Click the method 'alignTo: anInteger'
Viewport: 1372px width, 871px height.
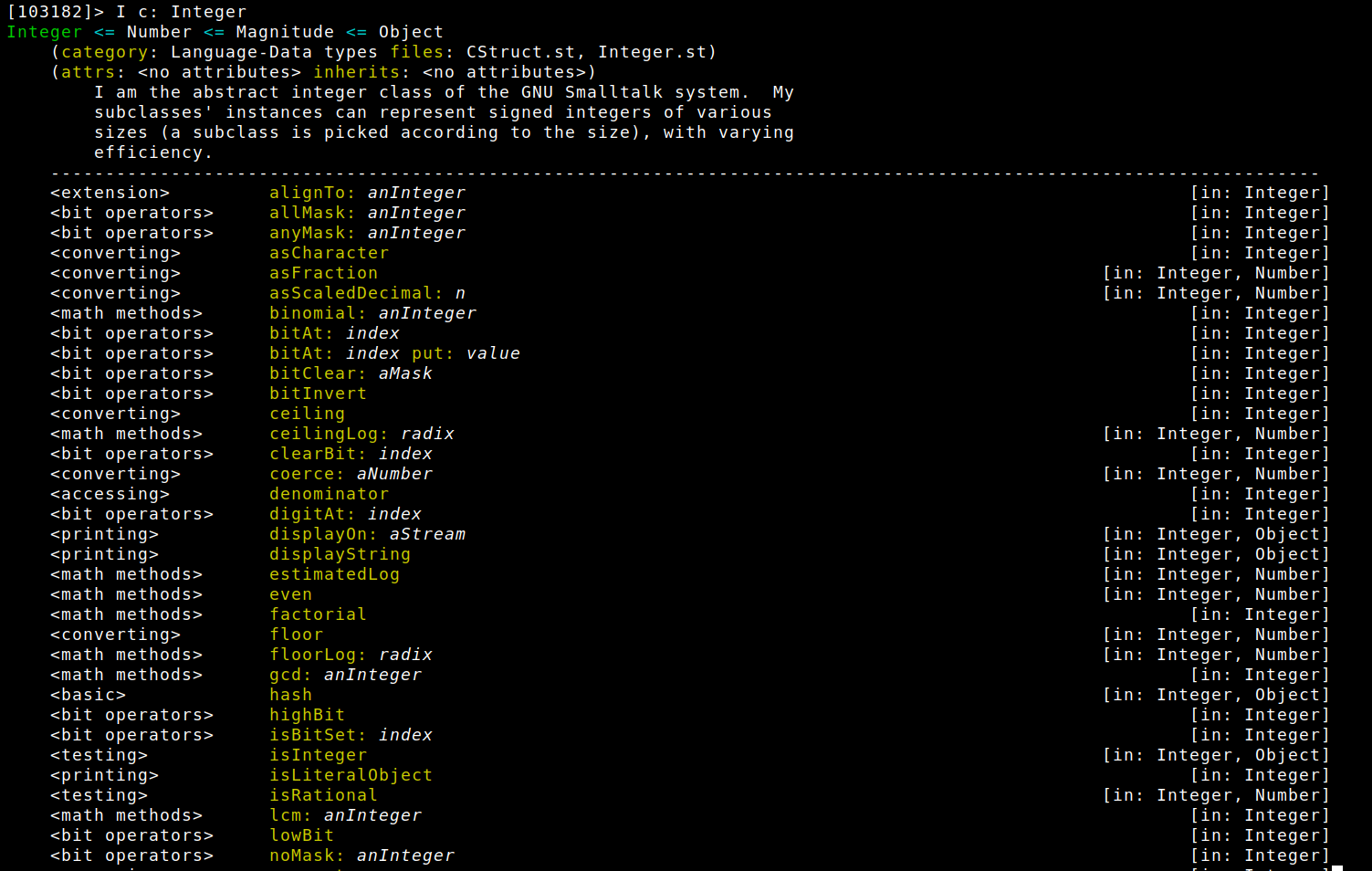click(367, 193)
